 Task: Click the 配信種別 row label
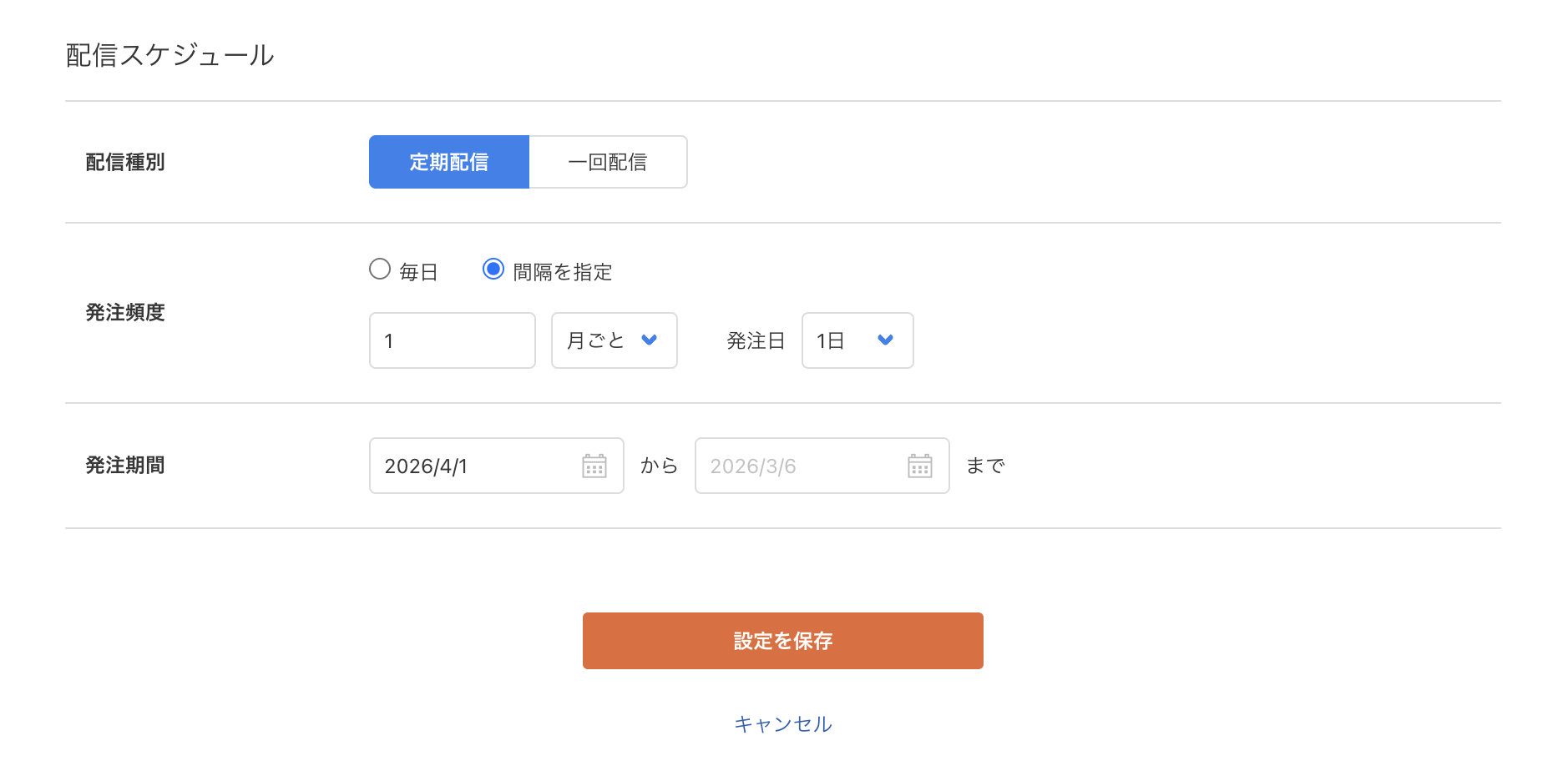tap(126, 161)
